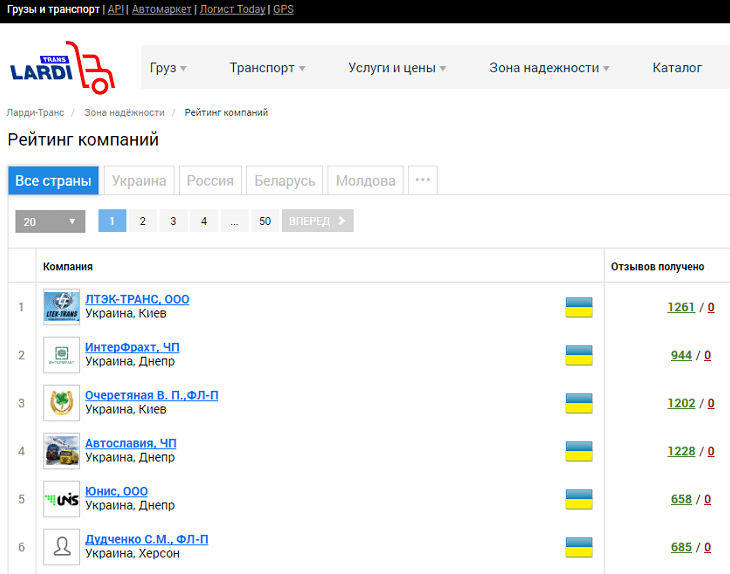Click Ларди-Транс breadcrumb link
The image size is (730, 574).
pyautogui.click(x=35, y=113)
